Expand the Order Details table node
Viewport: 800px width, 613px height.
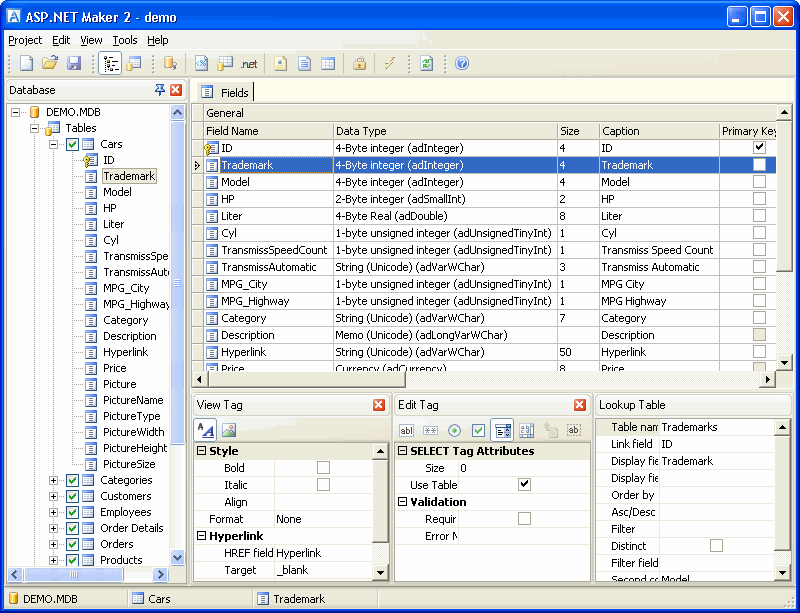pos(53,528)
